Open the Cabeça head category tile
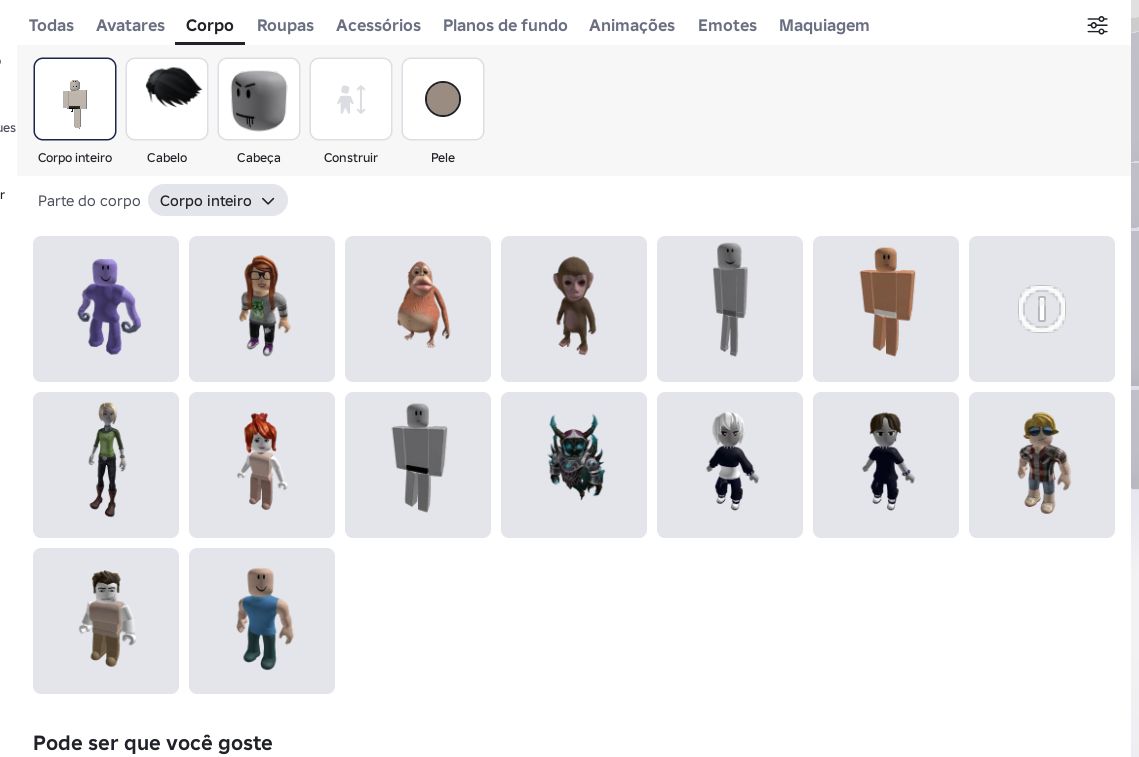 tap(259, 99)
